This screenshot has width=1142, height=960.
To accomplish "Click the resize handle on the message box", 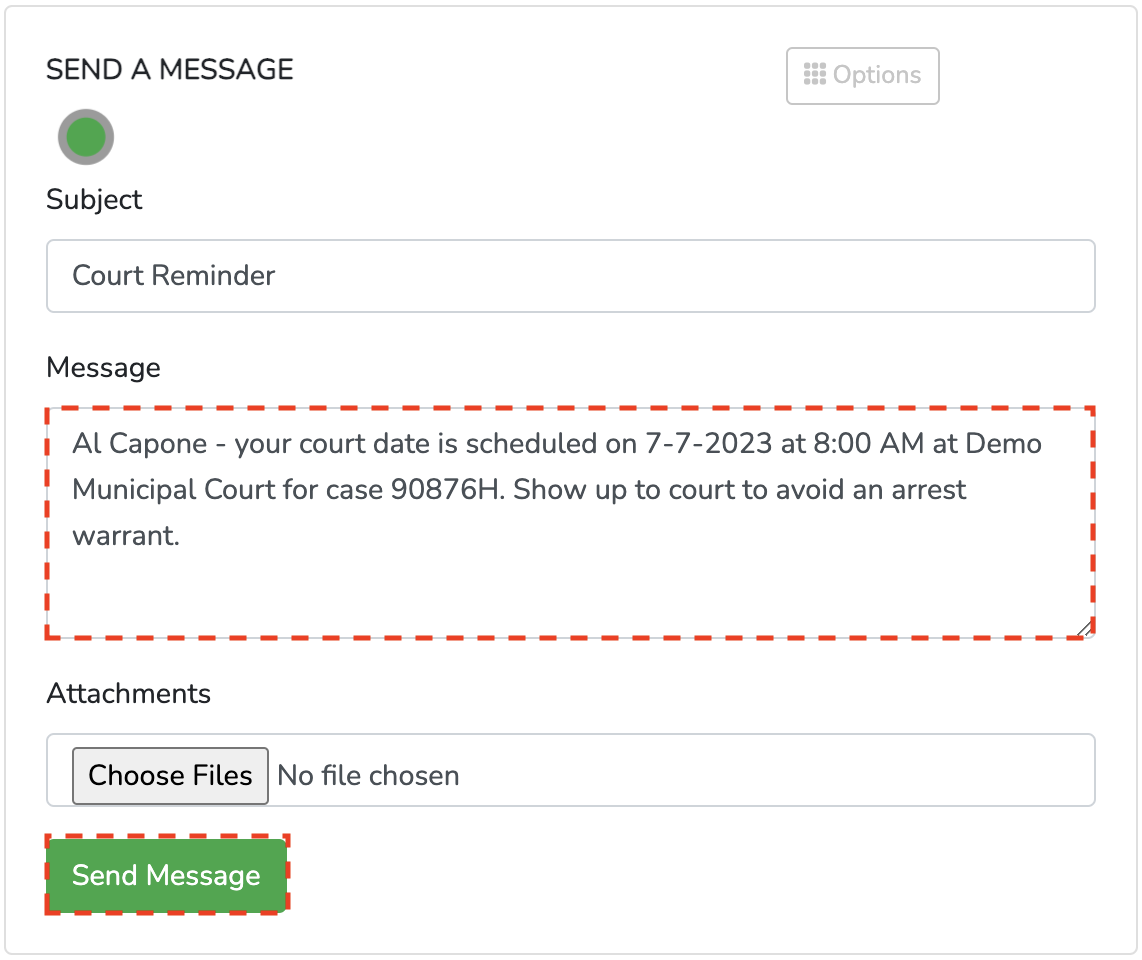I will point(1084,628).
